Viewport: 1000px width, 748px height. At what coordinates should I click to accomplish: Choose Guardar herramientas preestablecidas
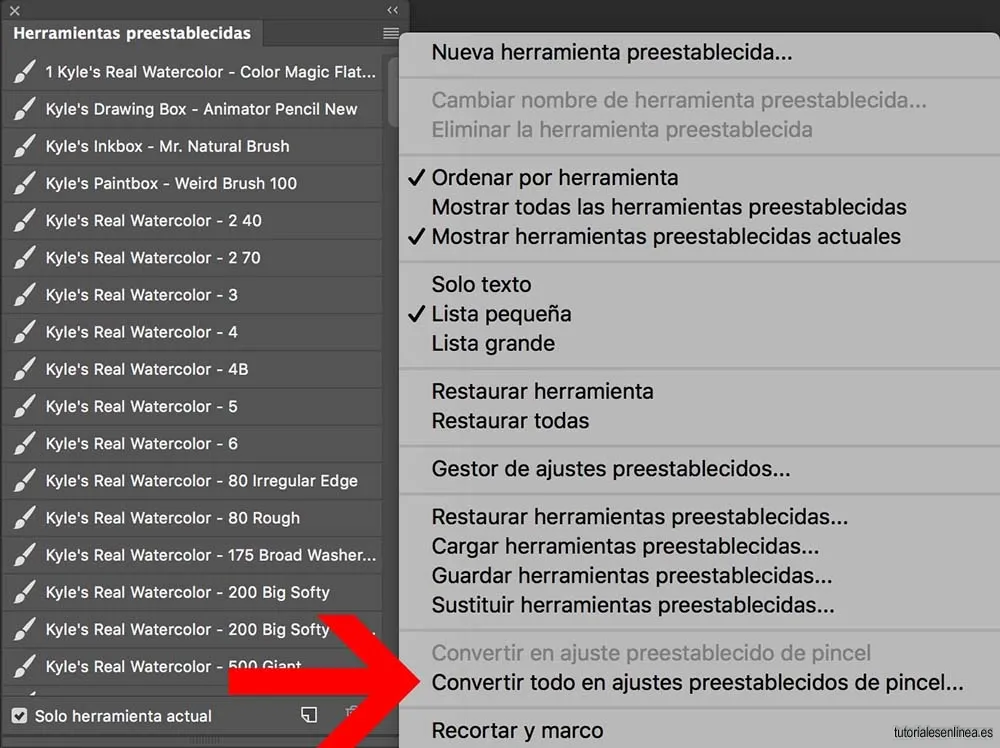[x=631, y=576]
